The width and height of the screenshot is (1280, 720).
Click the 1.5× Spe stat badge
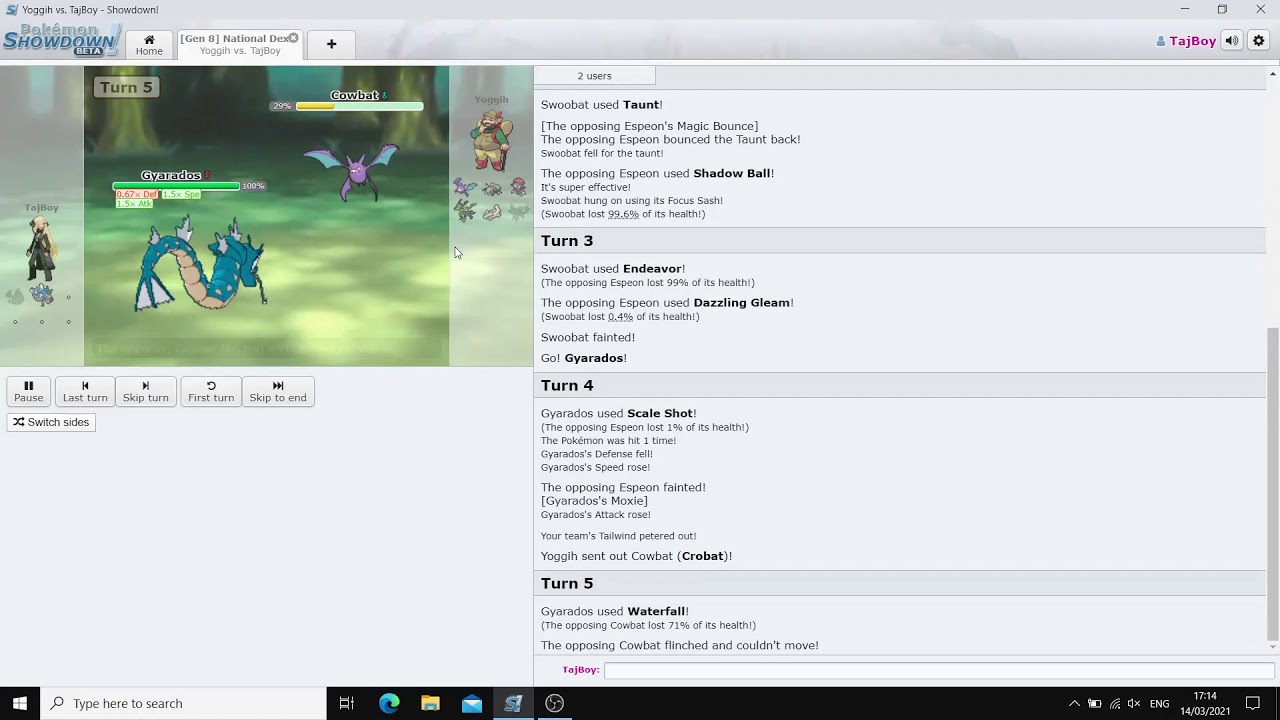pos(181,194)
